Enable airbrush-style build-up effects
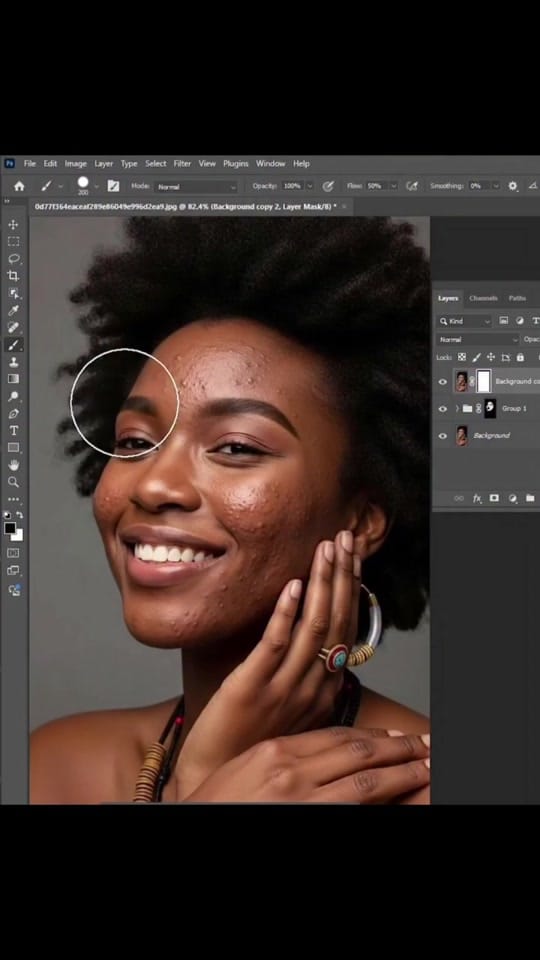 [x=412, y=186]
